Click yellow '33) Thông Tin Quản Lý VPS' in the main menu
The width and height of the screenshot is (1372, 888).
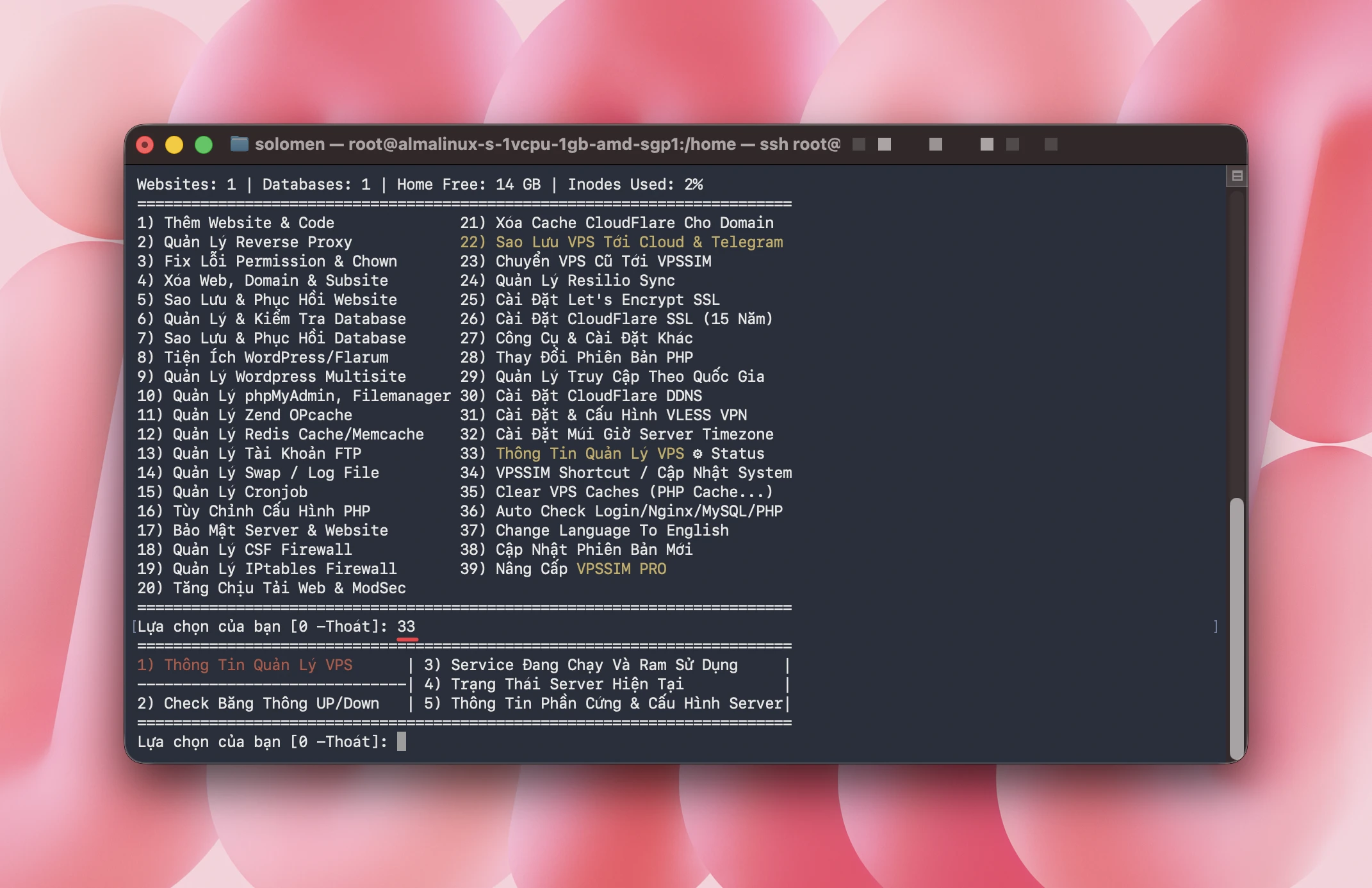pos(572,454)
